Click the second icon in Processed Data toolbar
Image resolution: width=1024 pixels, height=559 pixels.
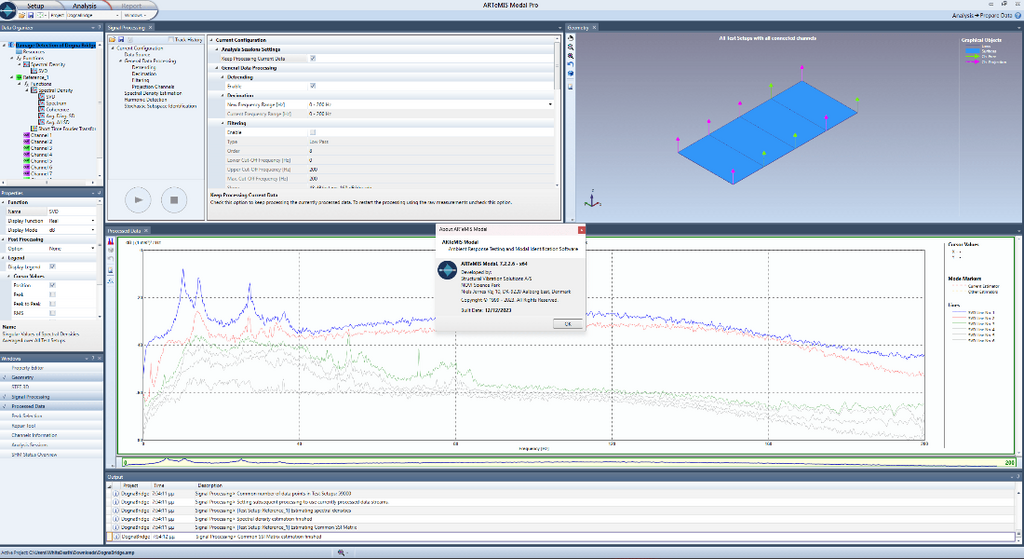110,250
